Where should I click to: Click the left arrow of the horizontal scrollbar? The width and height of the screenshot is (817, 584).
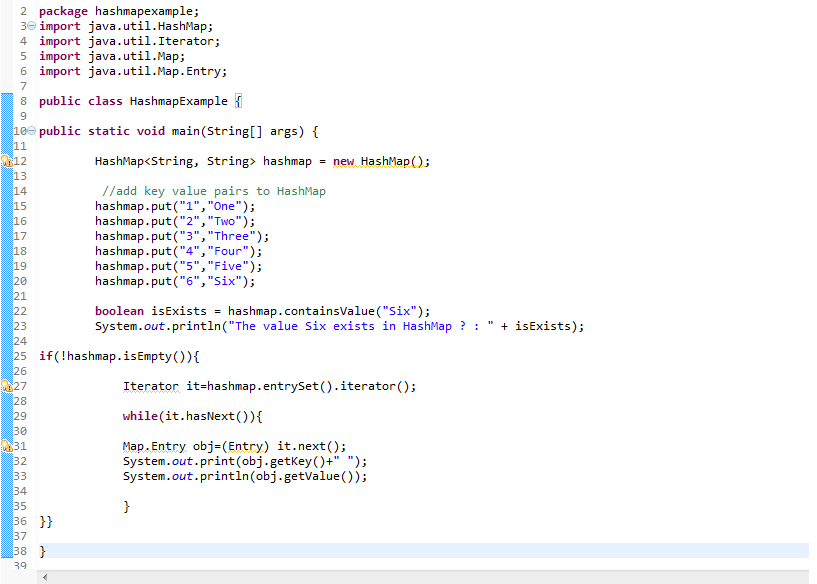pos(44,577)
